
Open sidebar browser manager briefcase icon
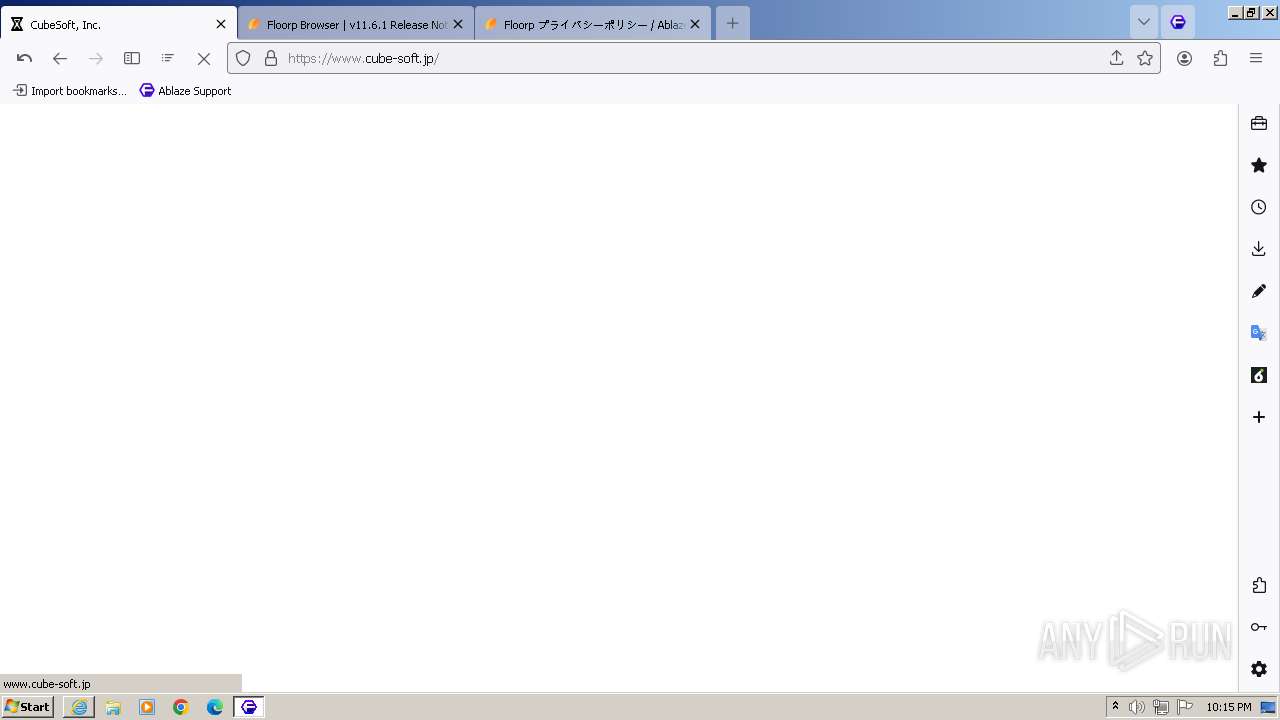tap(1259, 123)
